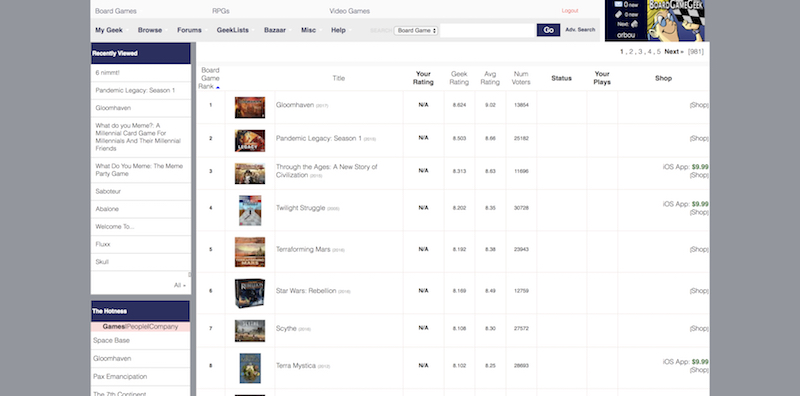This screenshot has height=396, width=800.
Task: Open Pandemic Legacy: Season 1 table link
Action: [x=318, y=138]
